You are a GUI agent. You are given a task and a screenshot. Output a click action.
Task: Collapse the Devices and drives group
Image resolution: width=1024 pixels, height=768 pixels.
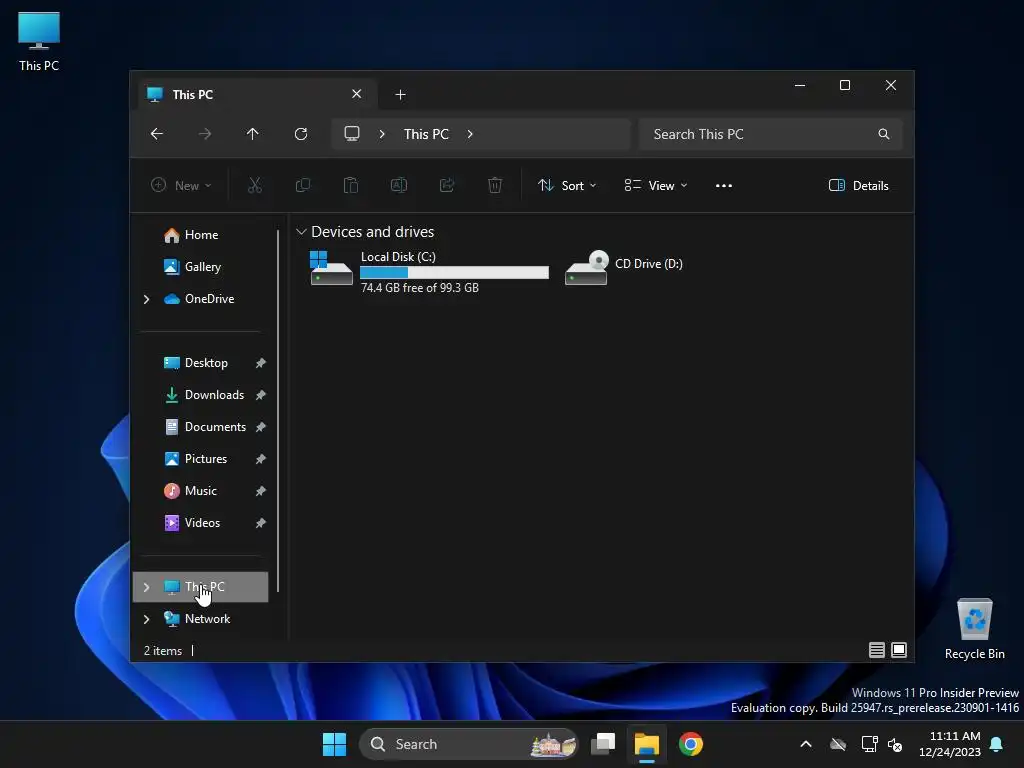[x=301, y=232]
